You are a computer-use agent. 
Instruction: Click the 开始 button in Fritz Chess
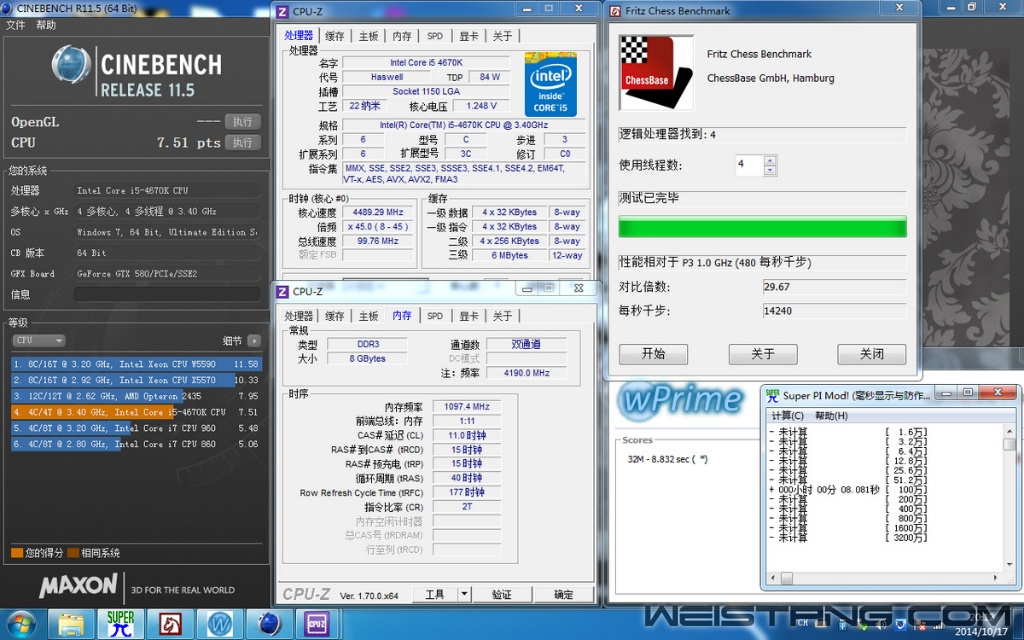tap(653, 354)
